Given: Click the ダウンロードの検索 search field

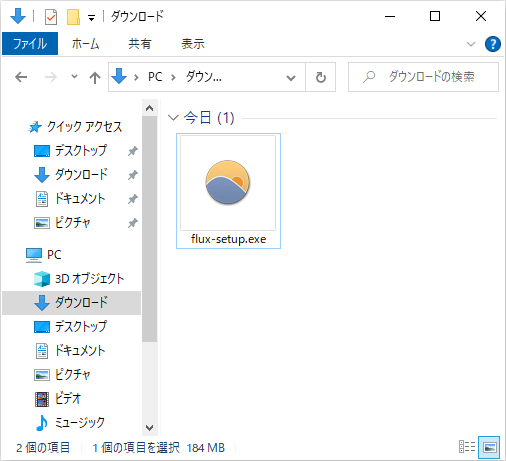Looking at the screenshot, I should (423, 77).
